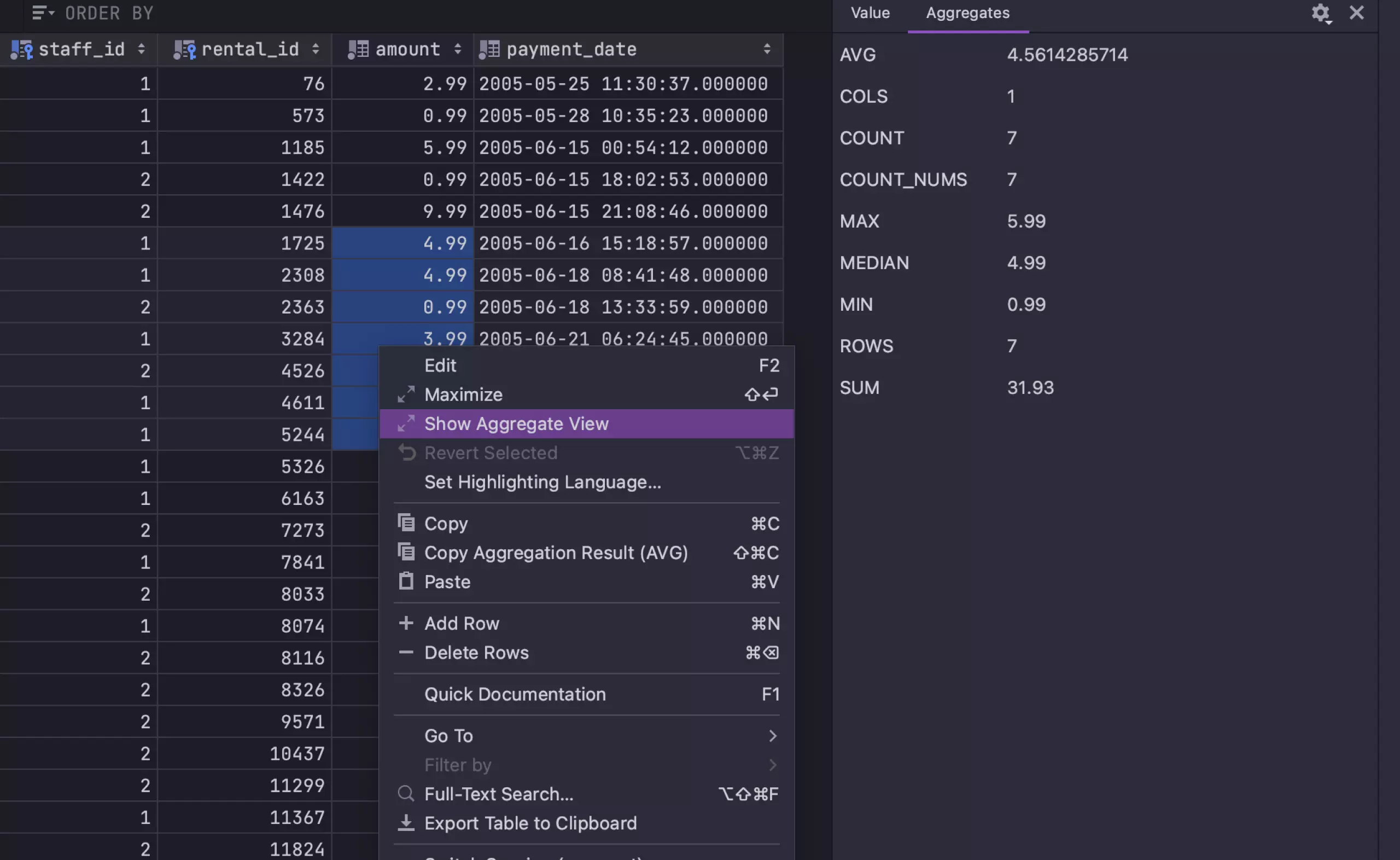Select Show Aggregate View from context menu

515,423
